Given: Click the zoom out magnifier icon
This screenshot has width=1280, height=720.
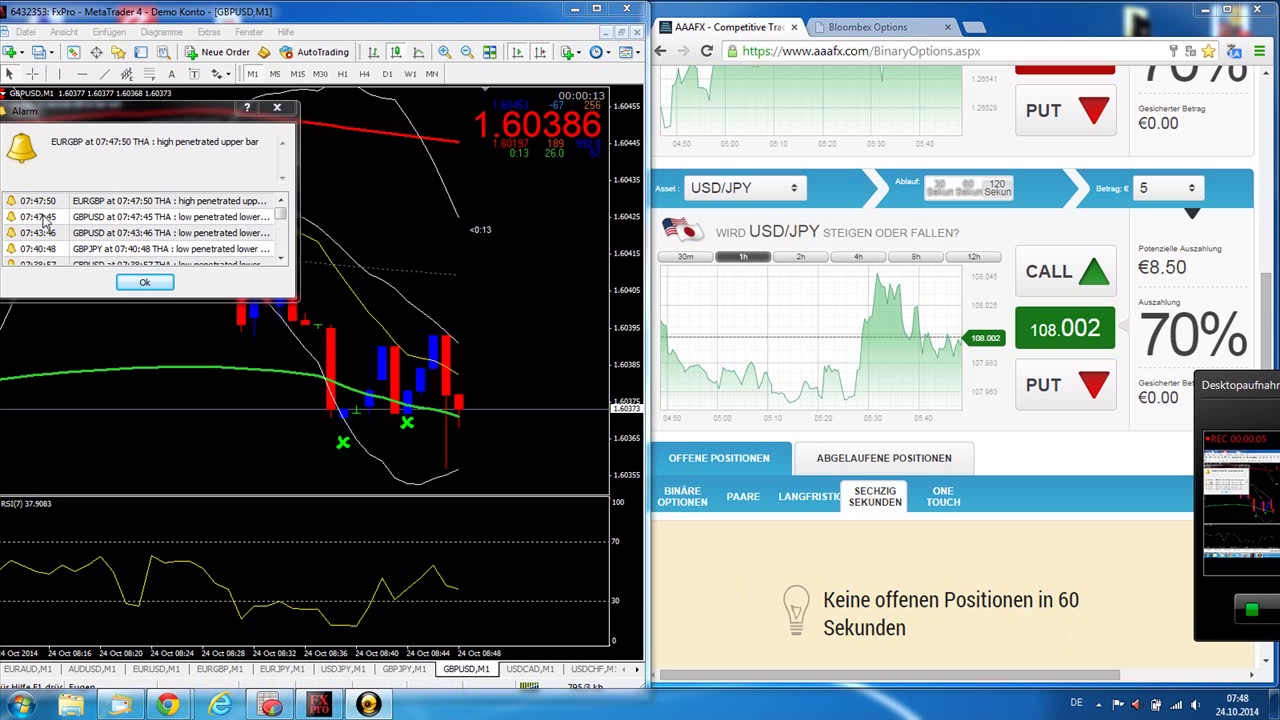Looking at the screenshot, I should pos(467,52).
